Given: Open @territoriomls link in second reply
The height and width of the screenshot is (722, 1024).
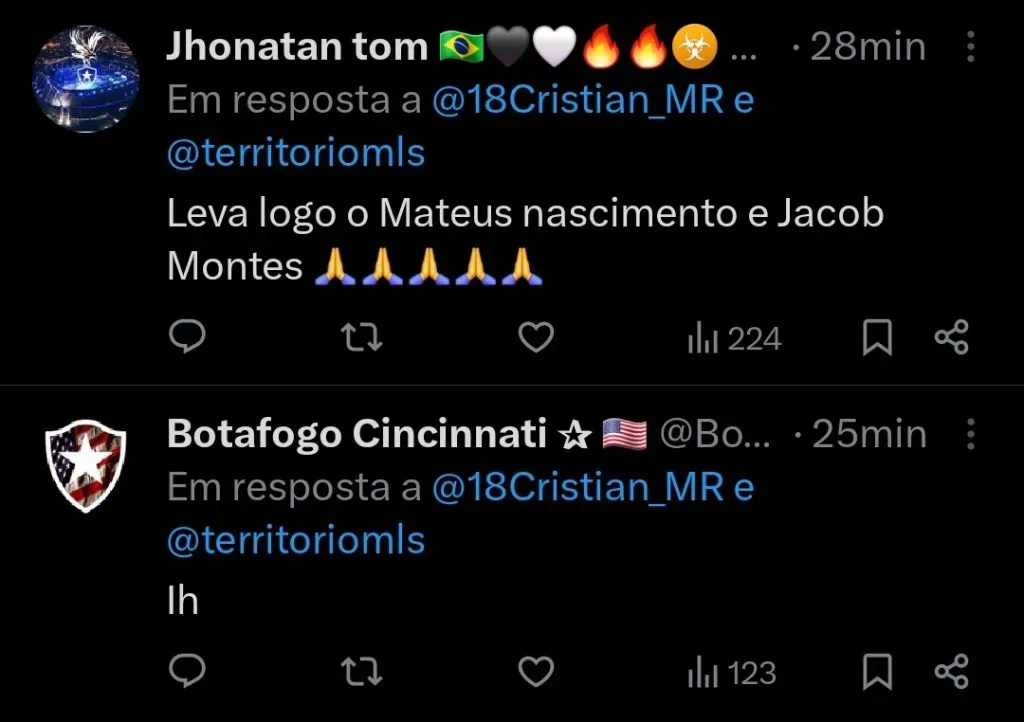Looking at the screenshot, I should (x=296, y=541).
